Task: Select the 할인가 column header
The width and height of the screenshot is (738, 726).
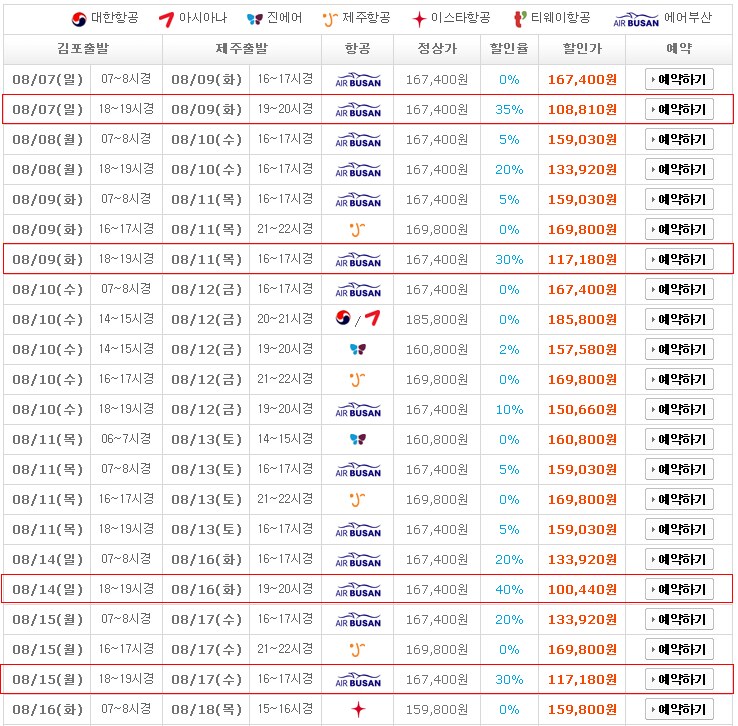Action: [582, 49]
